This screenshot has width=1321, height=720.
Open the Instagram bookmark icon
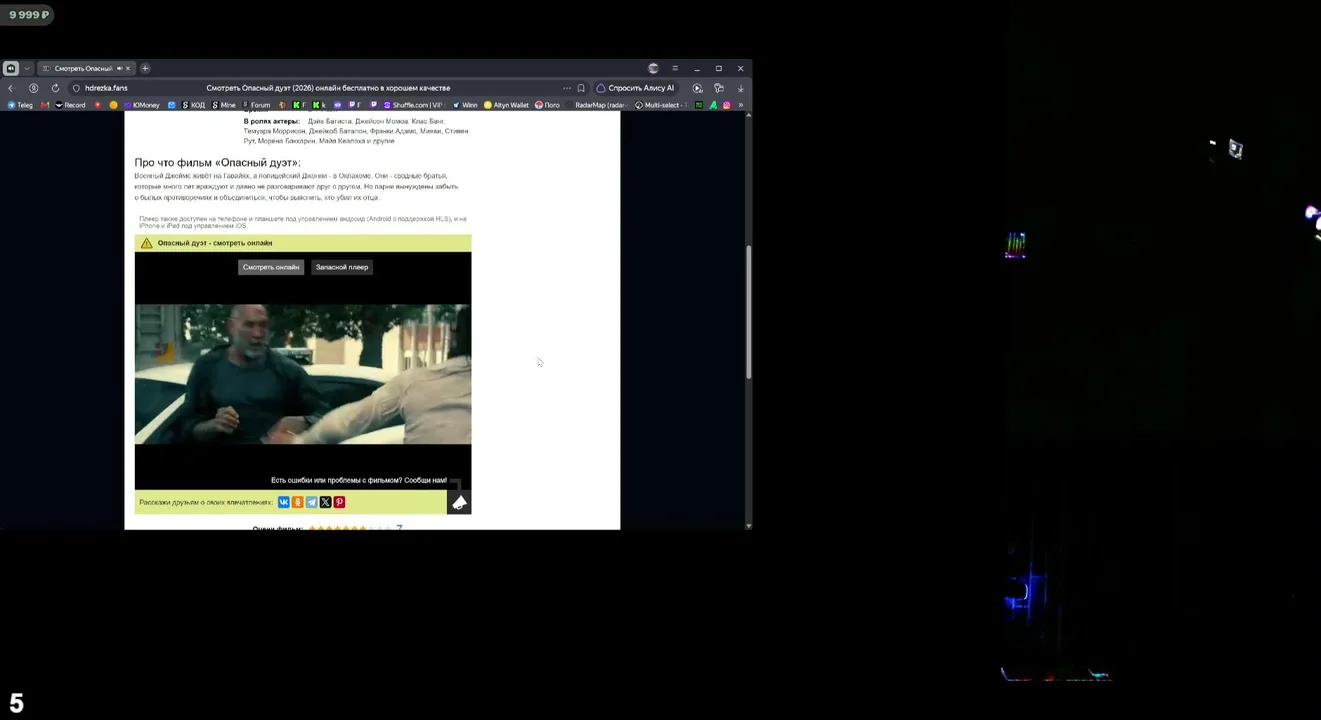(727, 105)
